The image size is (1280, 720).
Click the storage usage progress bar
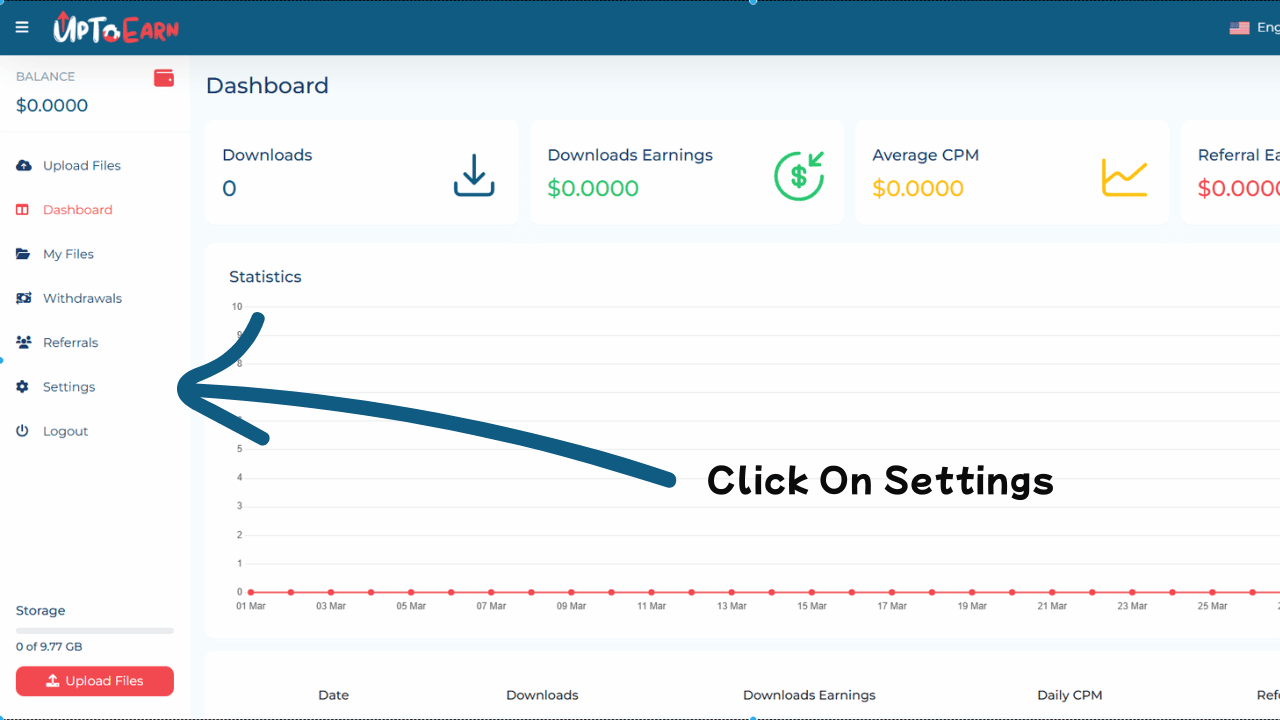pyautogui.click(x=95, y=631)
